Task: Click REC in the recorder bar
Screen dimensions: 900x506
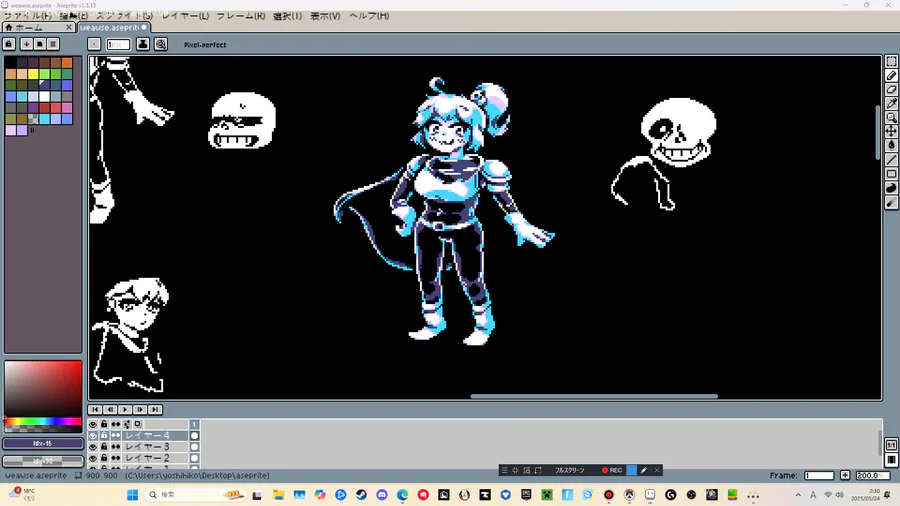Action: pos(612,470)
